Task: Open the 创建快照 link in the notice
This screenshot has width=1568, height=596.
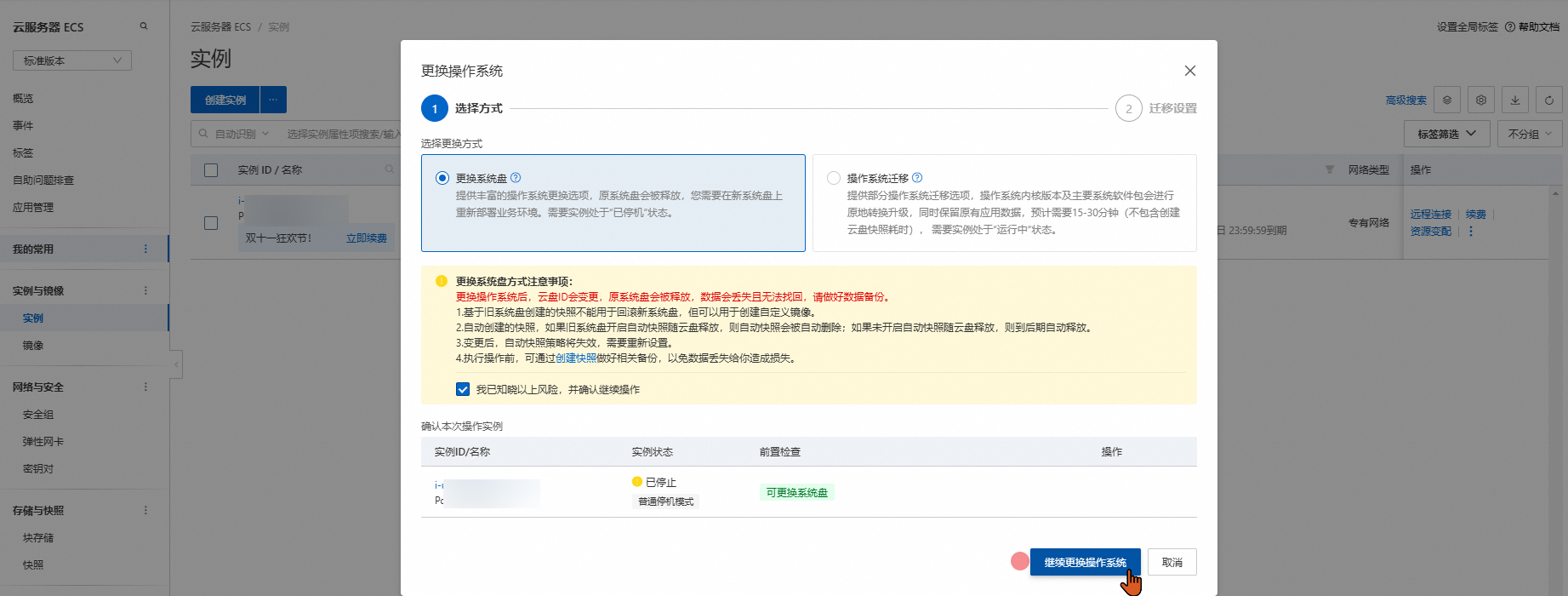Action: (576, 358)
